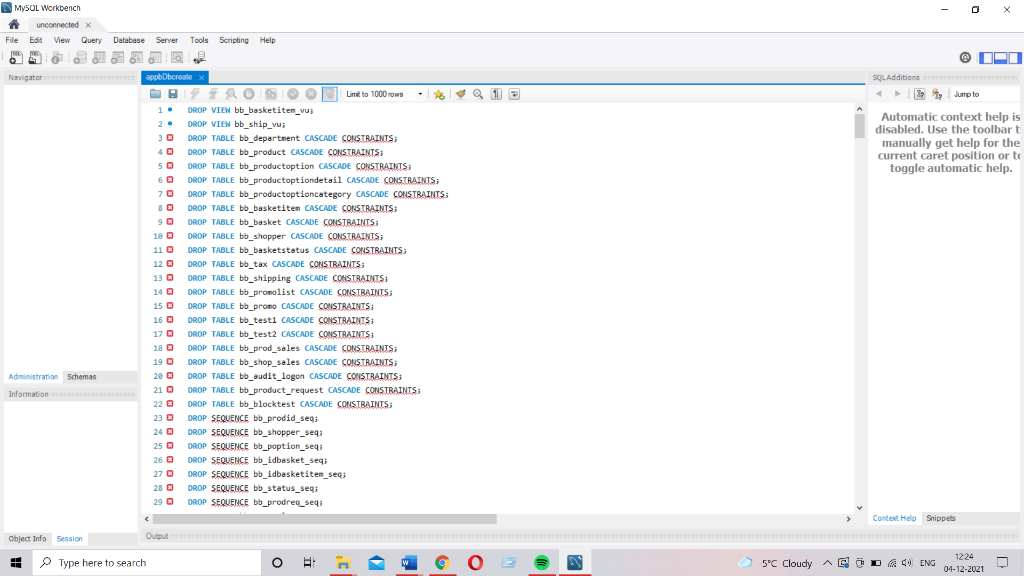The width and height of the screenshot is (1024, 576).
Task: Open Microsoft Word from taskbar
Action: 409,562
